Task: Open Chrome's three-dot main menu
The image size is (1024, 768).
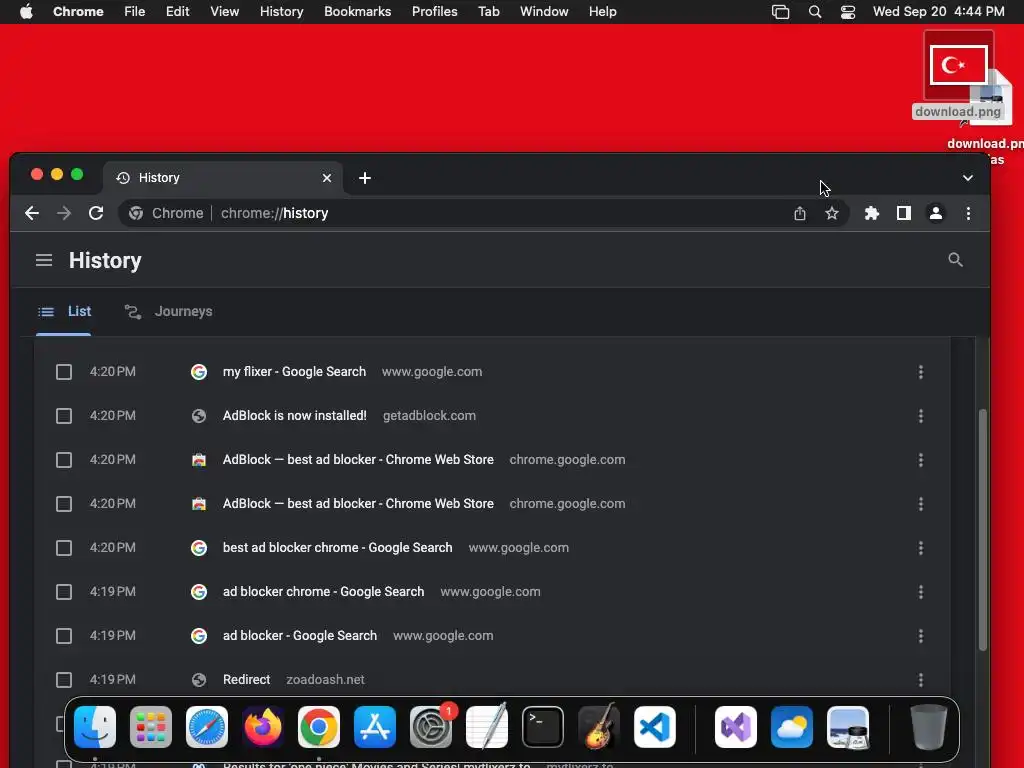Action: point(968,214)
